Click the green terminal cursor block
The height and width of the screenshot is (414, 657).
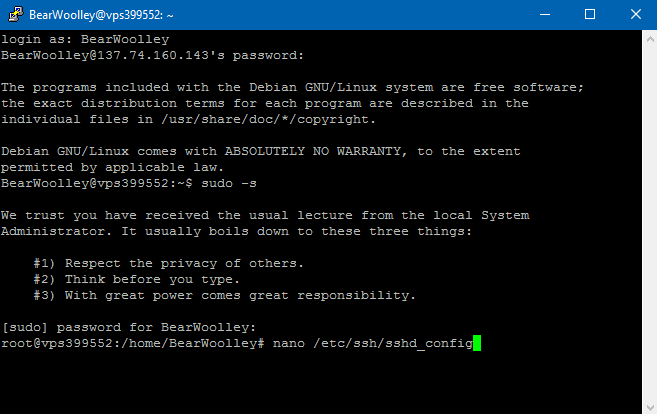pyautogui.click(x=477, y=343)
